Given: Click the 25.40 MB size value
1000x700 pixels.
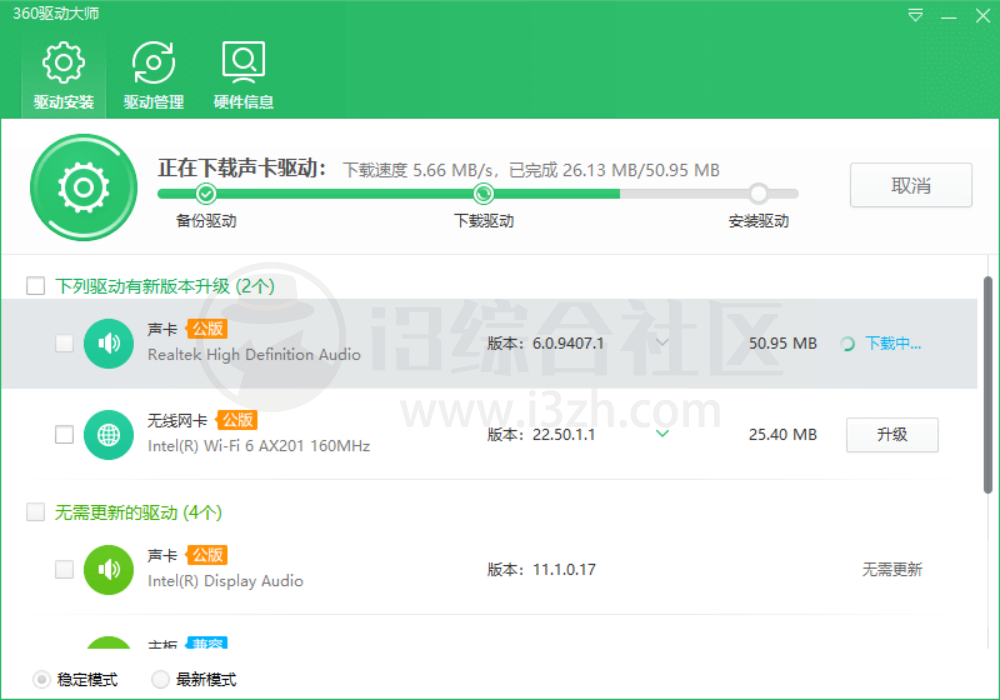Looking at the screenshot, I should click(783, 435).
